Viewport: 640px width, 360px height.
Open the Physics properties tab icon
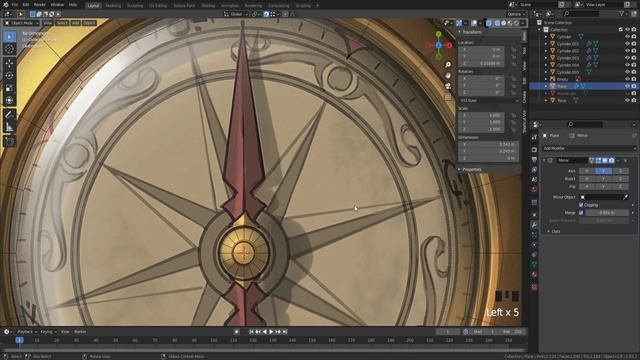534,244
